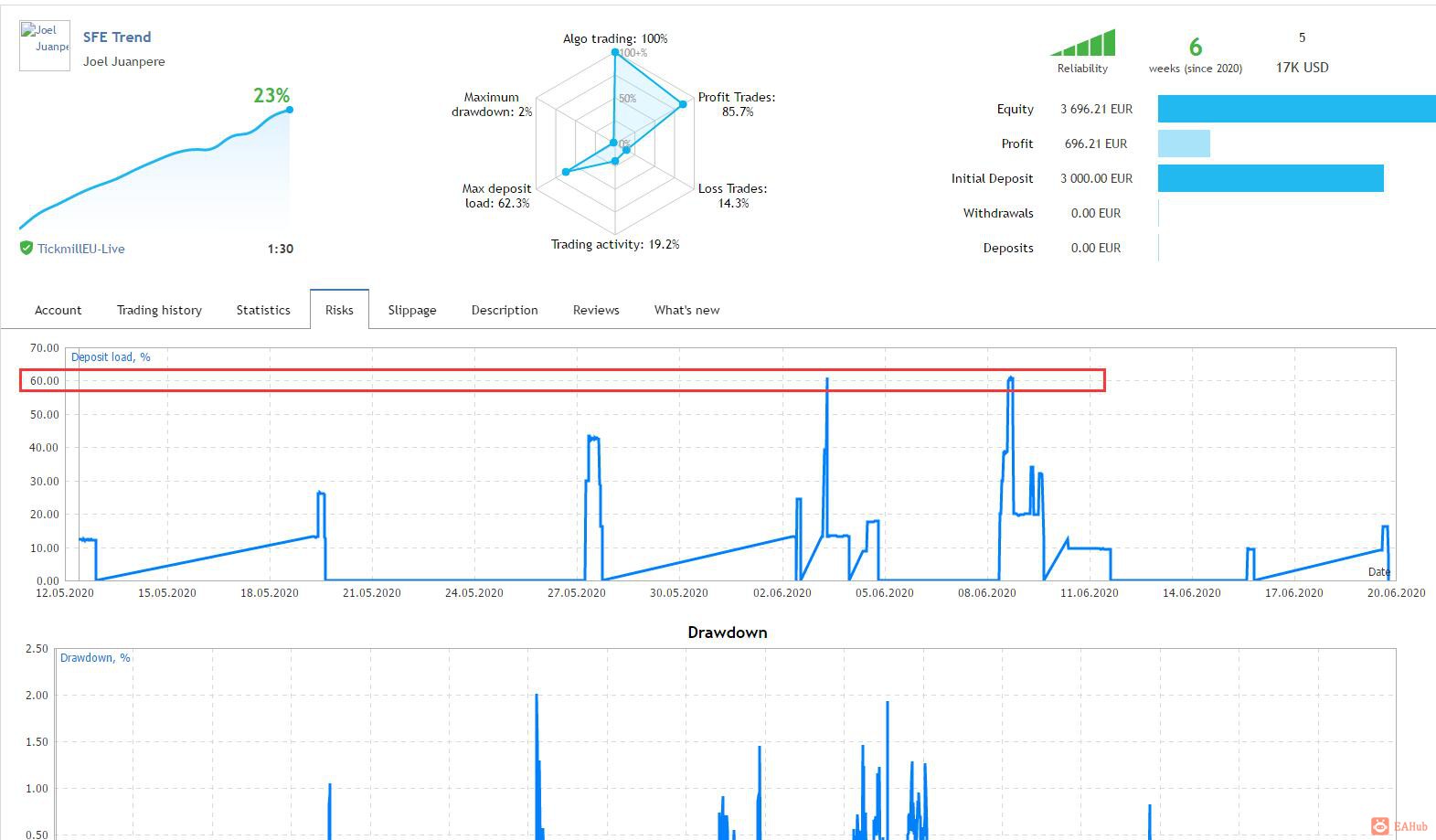Open the Reviews tab
This screenshot has width=1436, height=840.
[596, 310]
